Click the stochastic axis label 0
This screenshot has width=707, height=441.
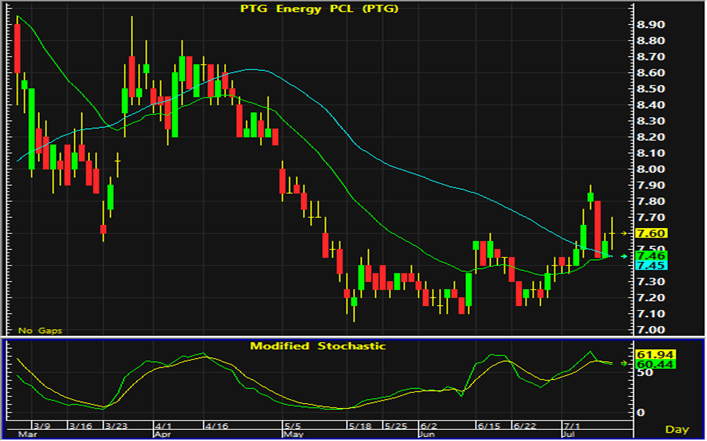(x=640, y=412)
